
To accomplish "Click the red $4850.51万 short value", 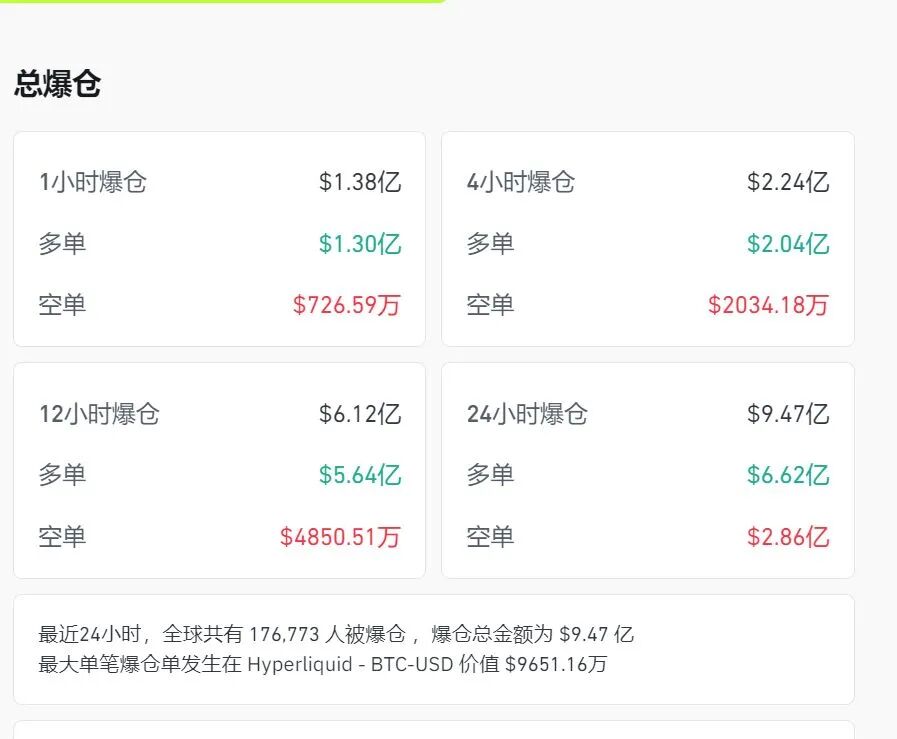I will (x=340, y=537).
